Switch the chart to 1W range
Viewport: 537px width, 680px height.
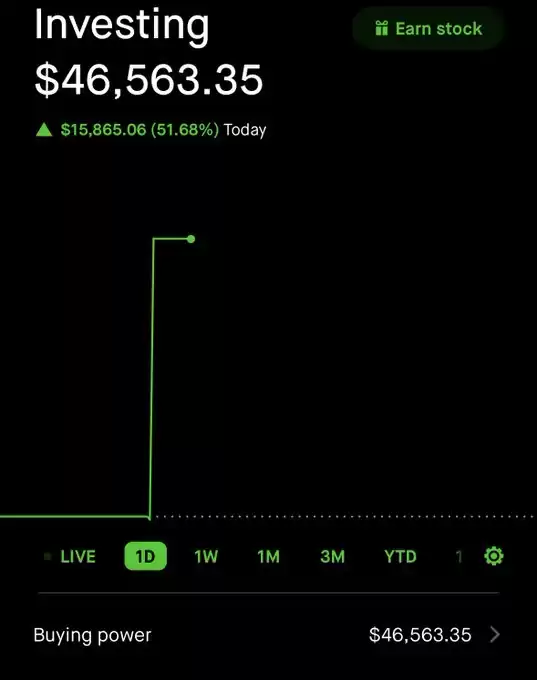pyautogui.click(x=206, y=556)
